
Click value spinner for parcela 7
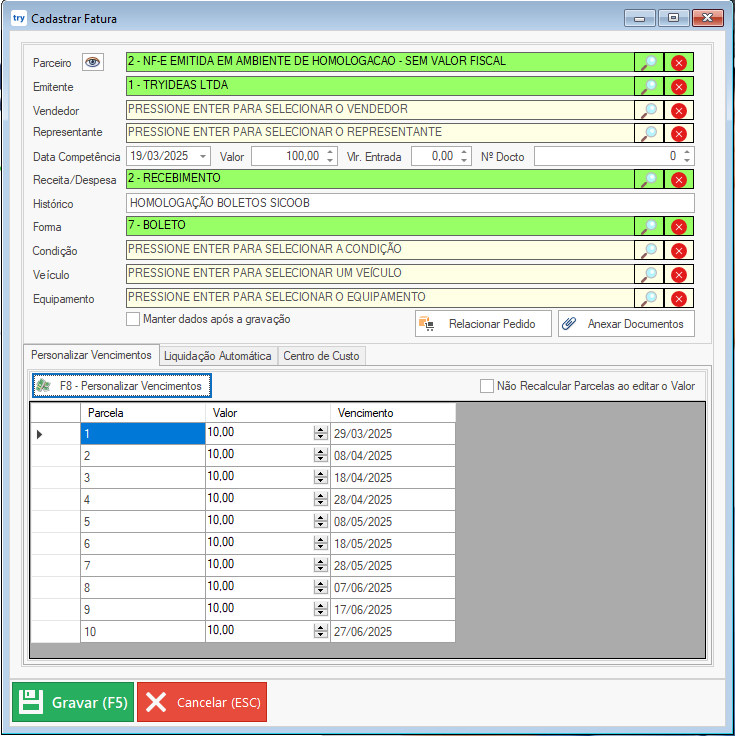click(321, 565)
